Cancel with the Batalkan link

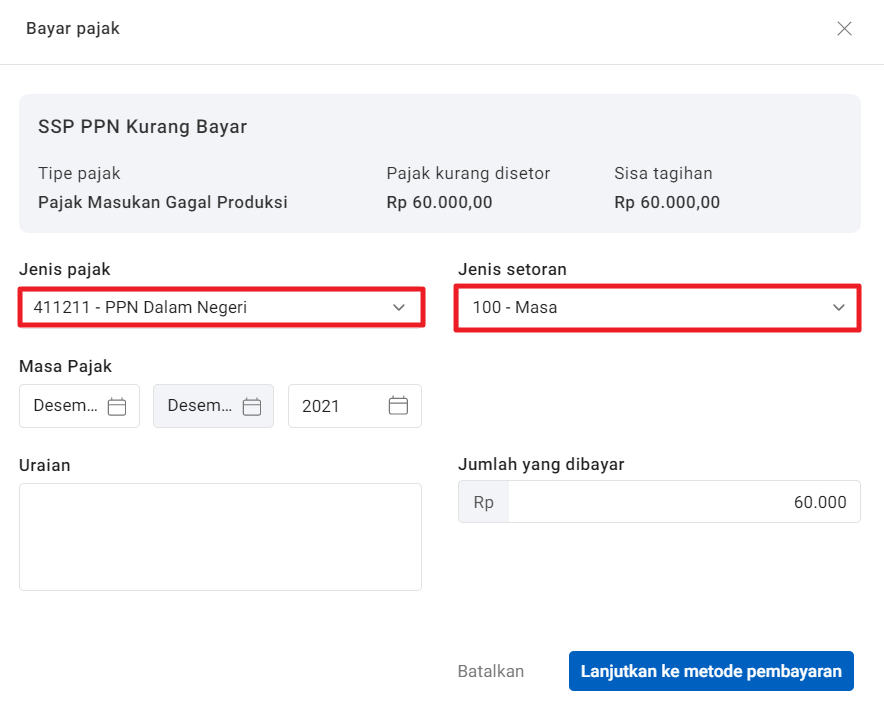[491, 671]
